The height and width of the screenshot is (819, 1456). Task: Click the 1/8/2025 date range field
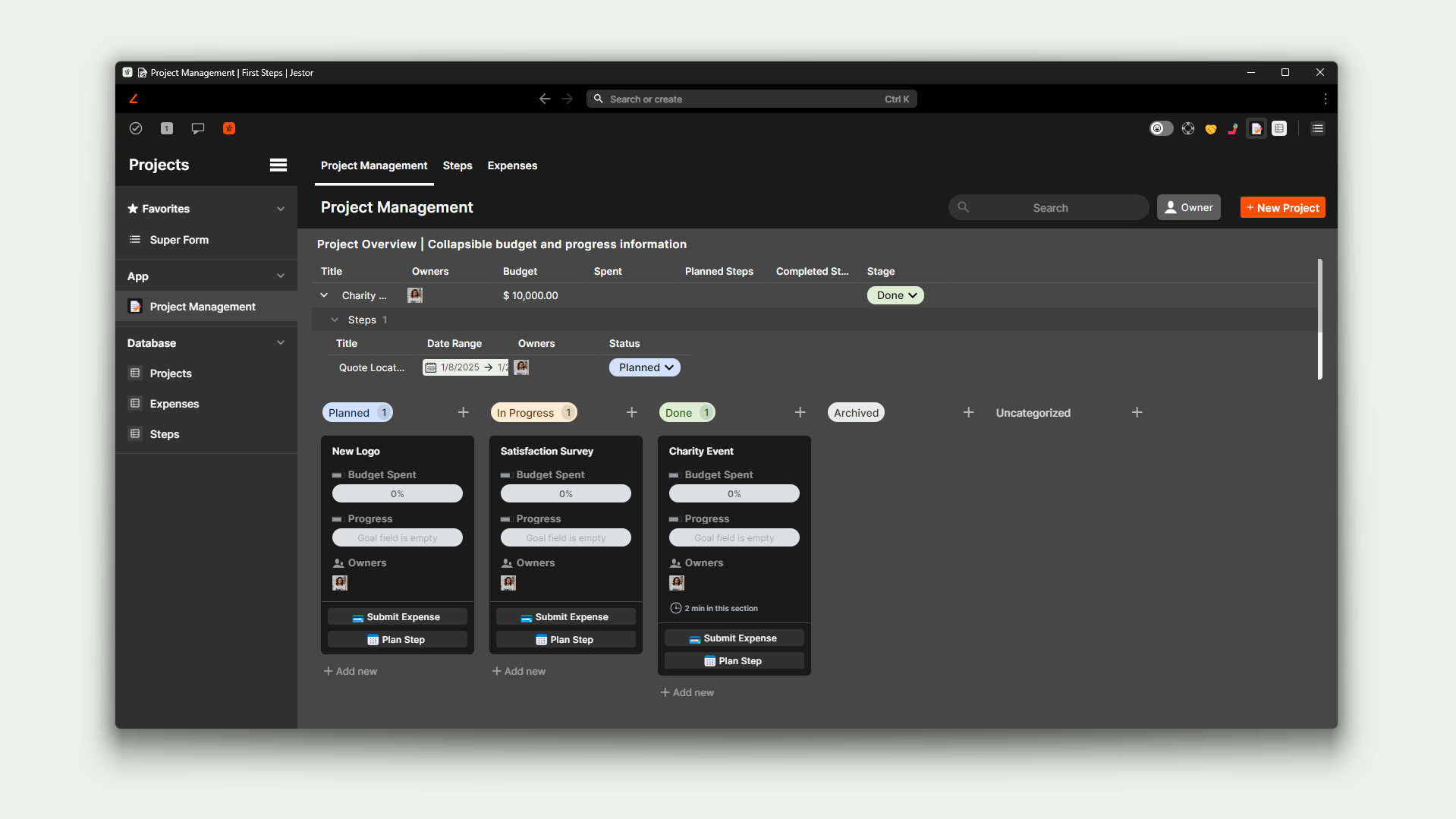coord(465,367)
